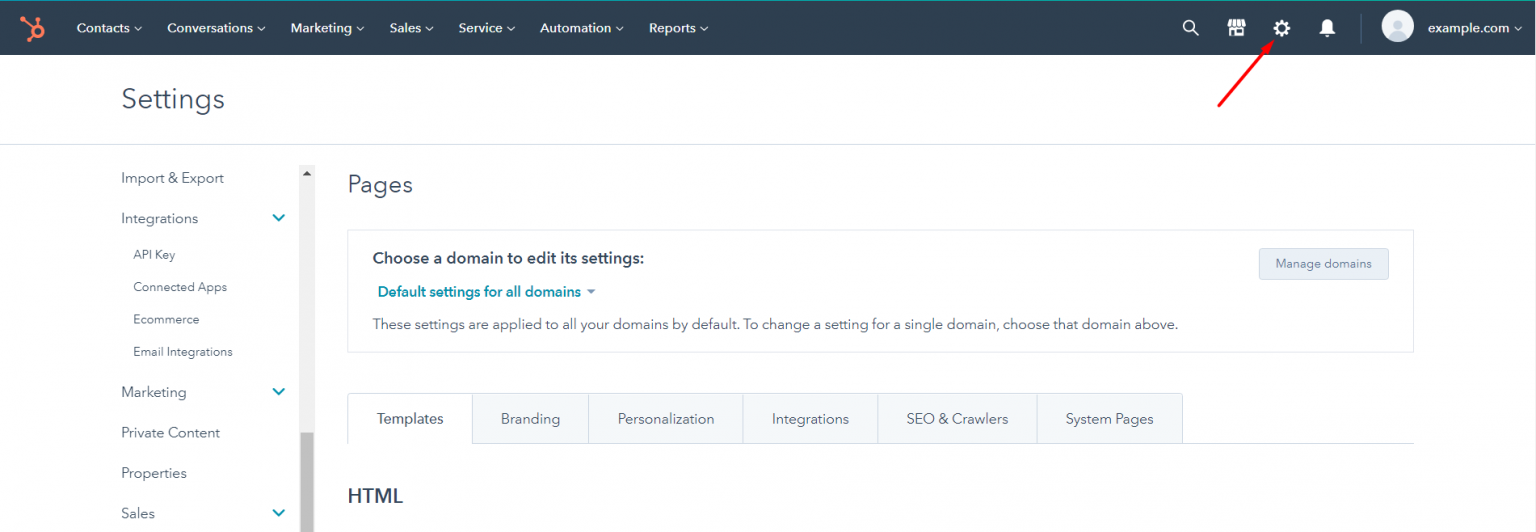Open the Marketplace storefront icon

click(1236, 28)
